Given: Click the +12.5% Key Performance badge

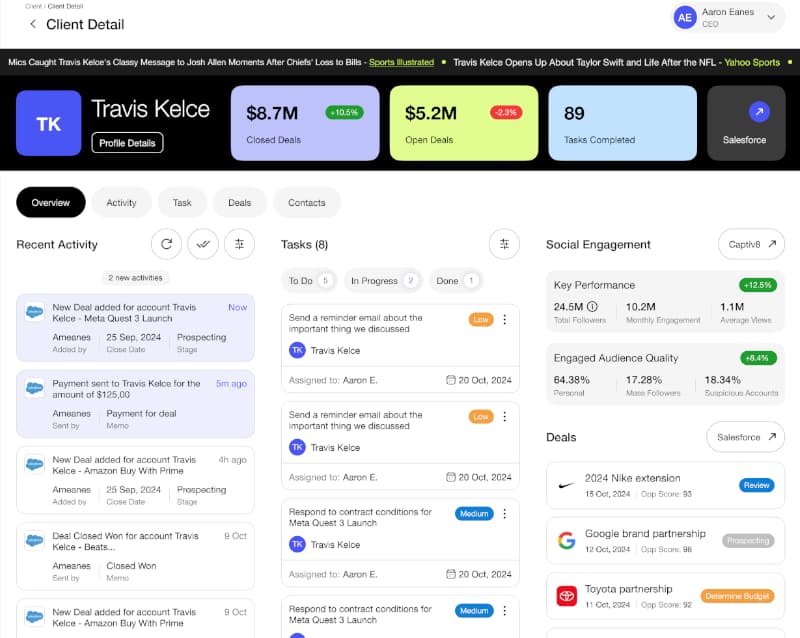Looking at the screenshot, I should tap(758, 285).
